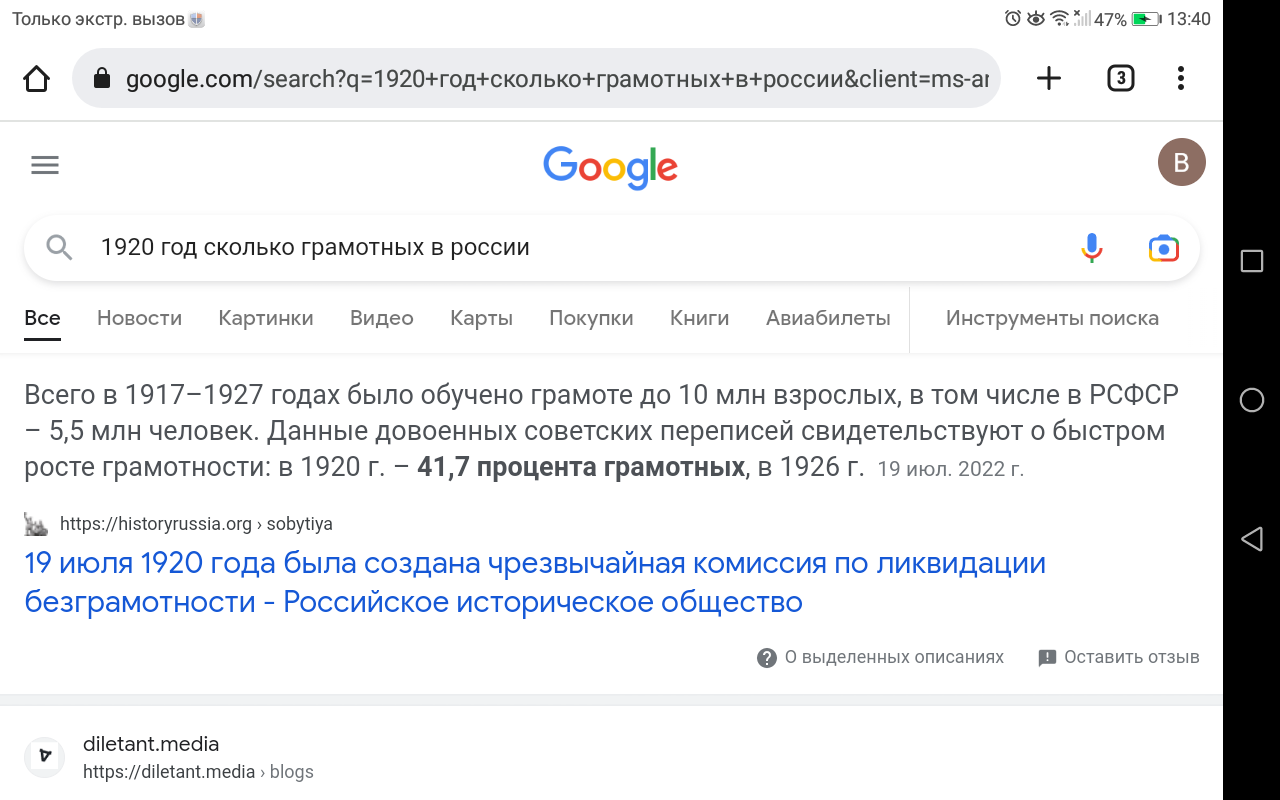Select the Книги search tab
Image resolution: width=1280 pixels, height=800 pixels.
tap(699, 318)
